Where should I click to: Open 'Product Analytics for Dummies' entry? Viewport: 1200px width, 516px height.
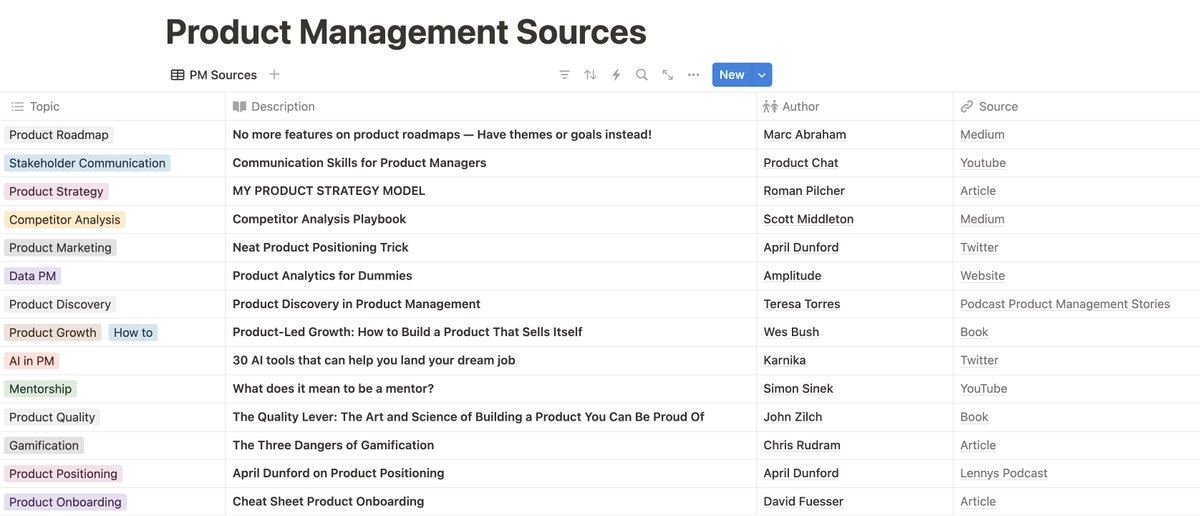[x=322, y=276]
